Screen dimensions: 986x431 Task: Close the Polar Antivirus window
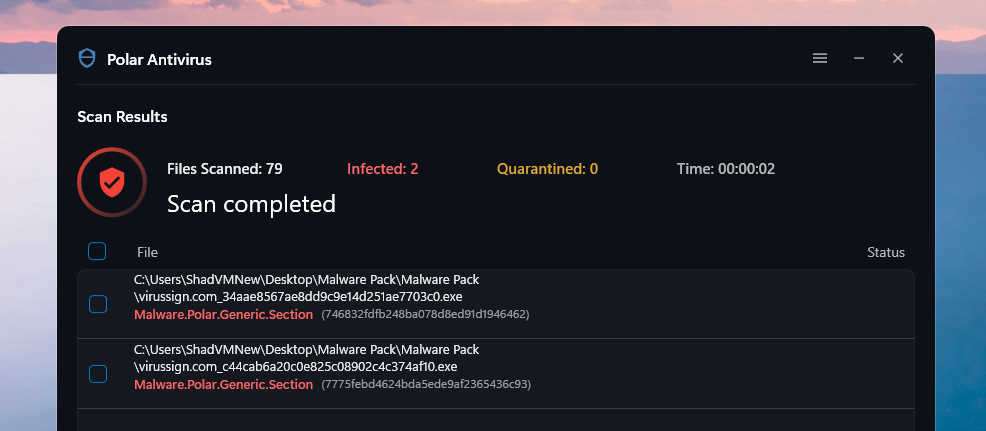898,58
